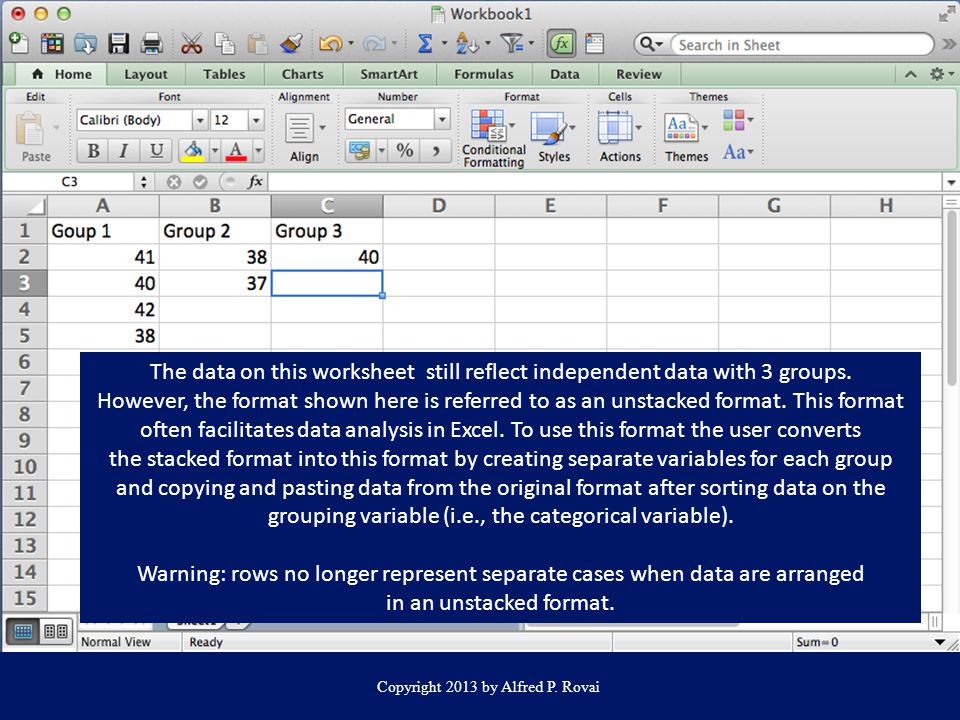Click the Filter funnel icon
Screen dimensions: 960x720
511,44
